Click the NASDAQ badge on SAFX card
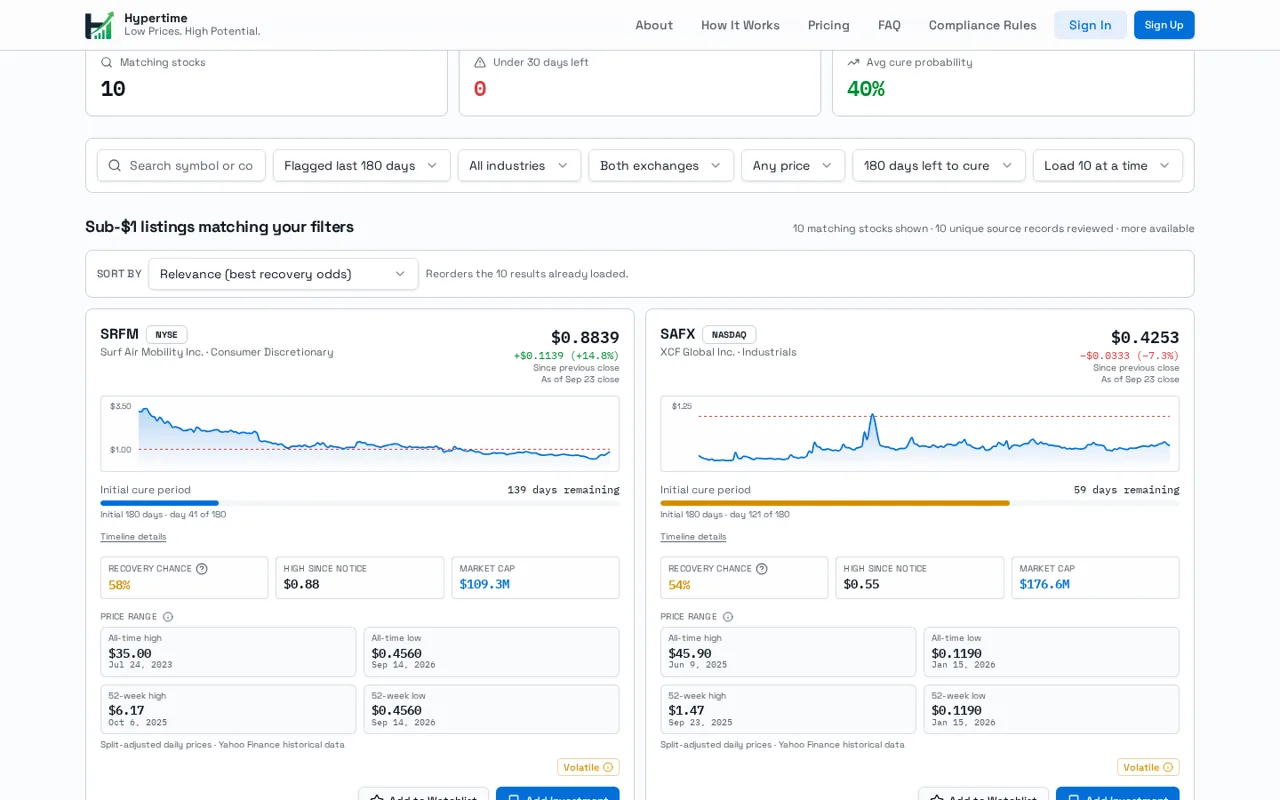Screen dimensions: 1280x800 [729, 335]
